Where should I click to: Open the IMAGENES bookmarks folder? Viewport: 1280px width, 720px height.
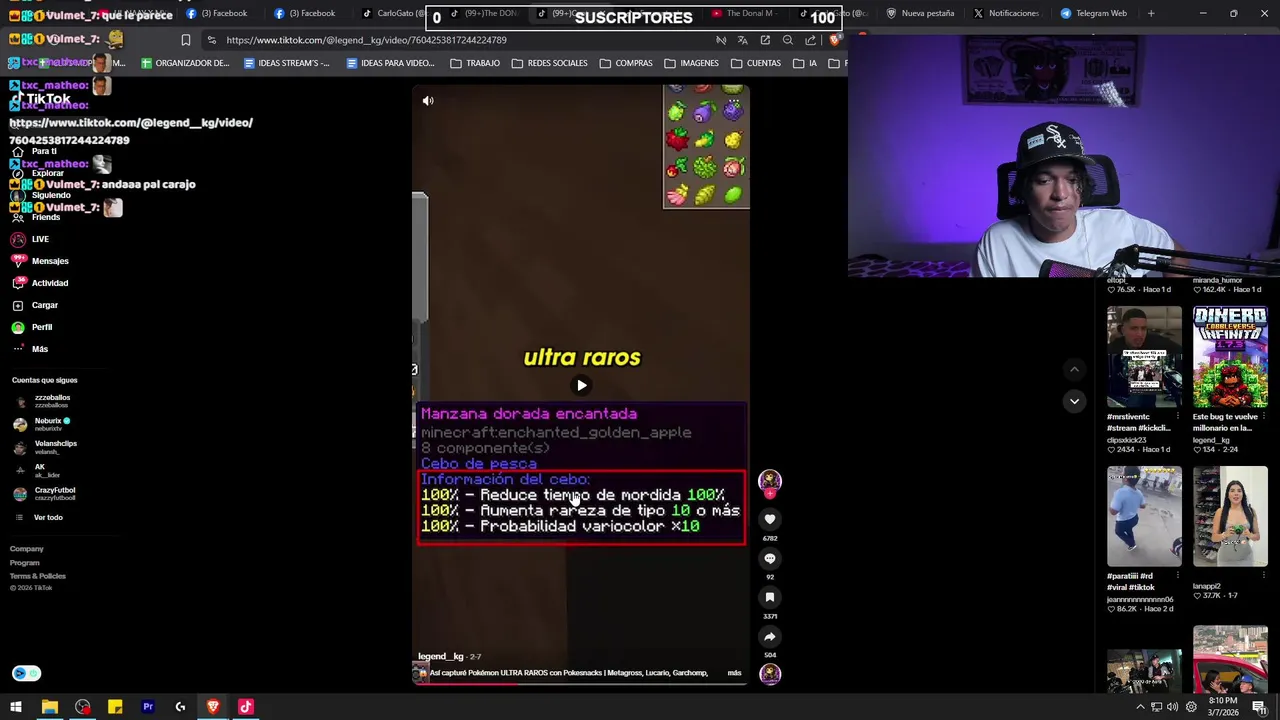click(x=691, y=63)
